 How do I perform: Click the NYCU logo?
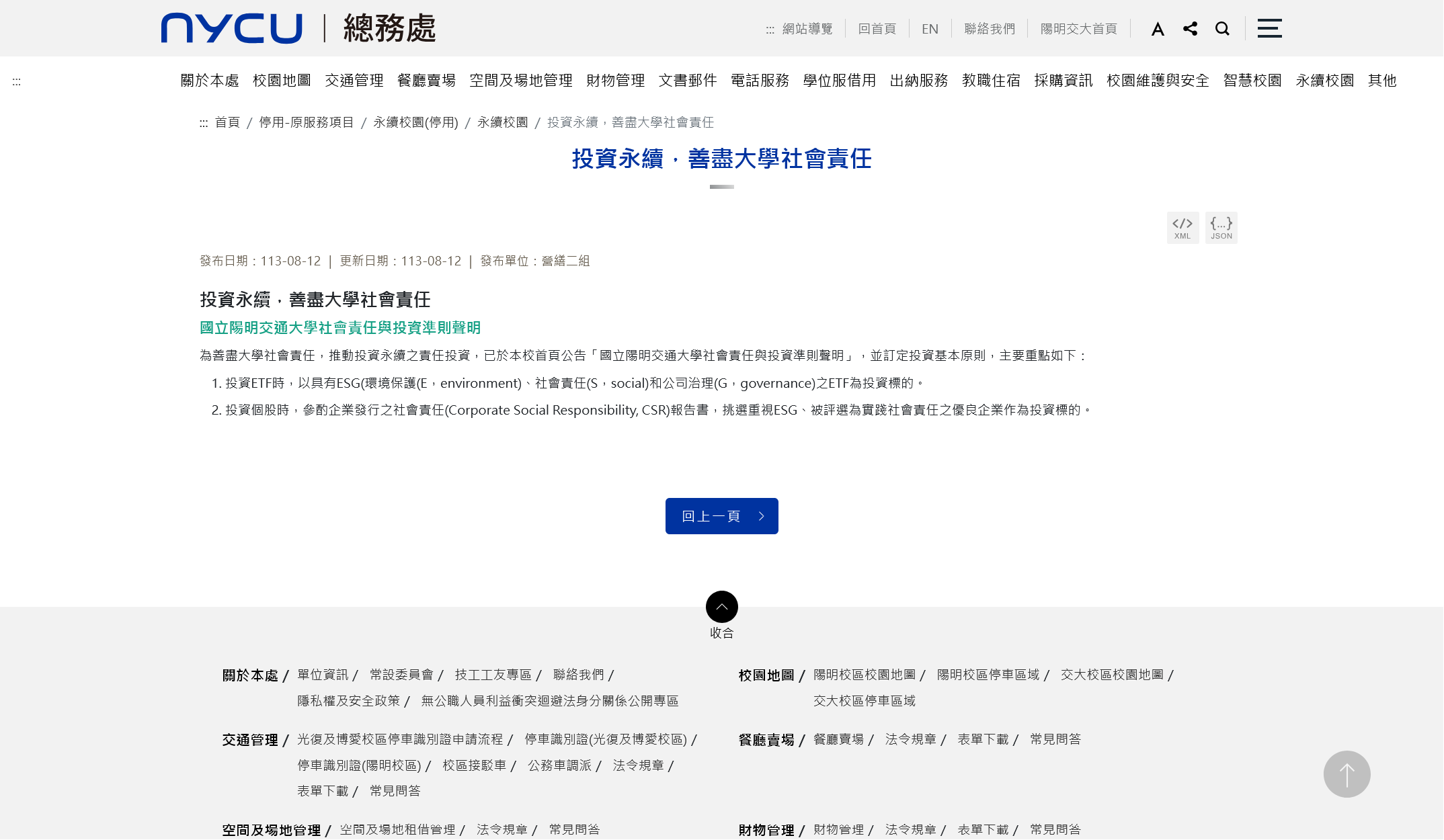(232, 28)
